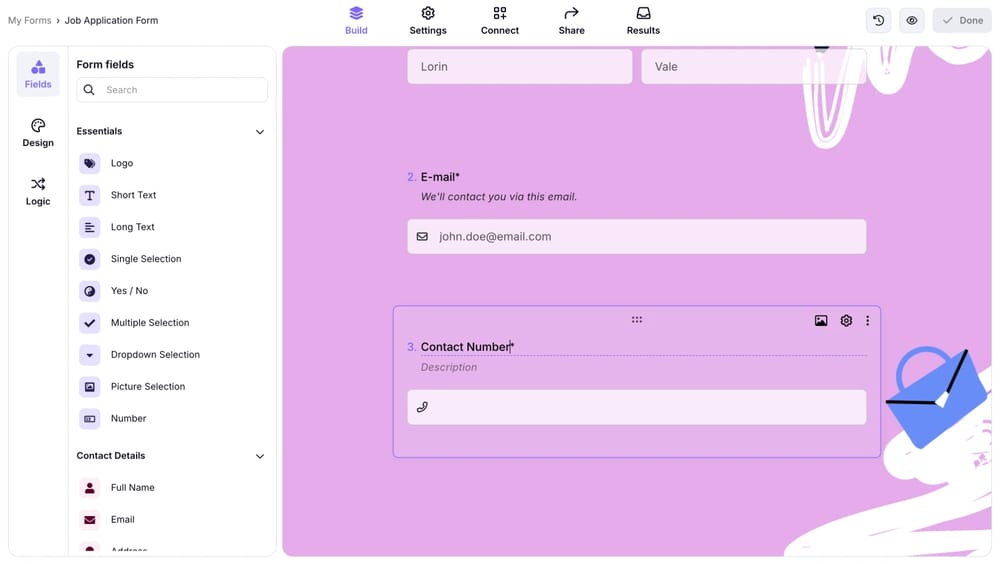Open the Design panel

38,132
